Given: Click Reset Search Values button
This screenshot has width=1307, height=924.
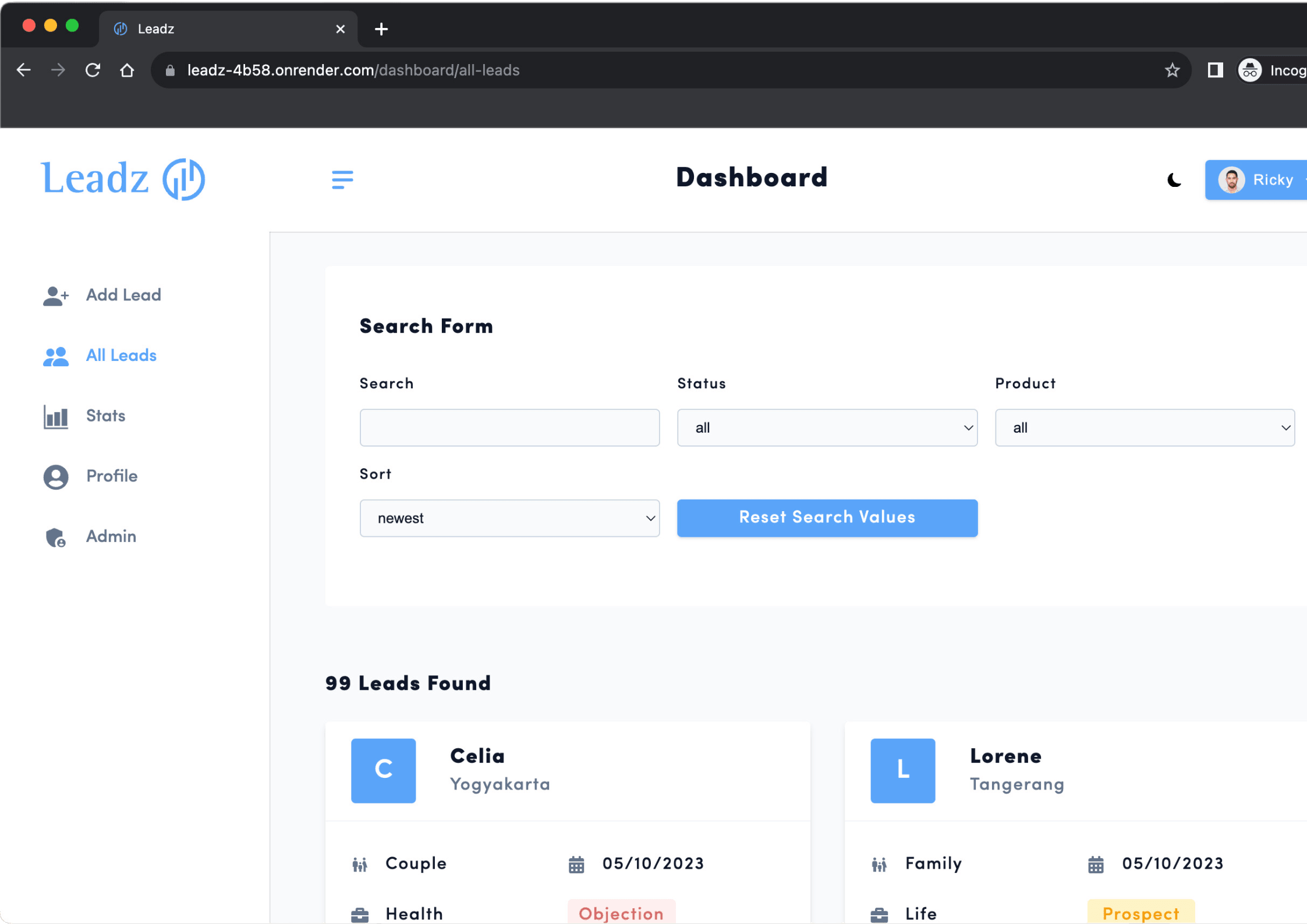Looking at the screenshot, I should [828, 517].
